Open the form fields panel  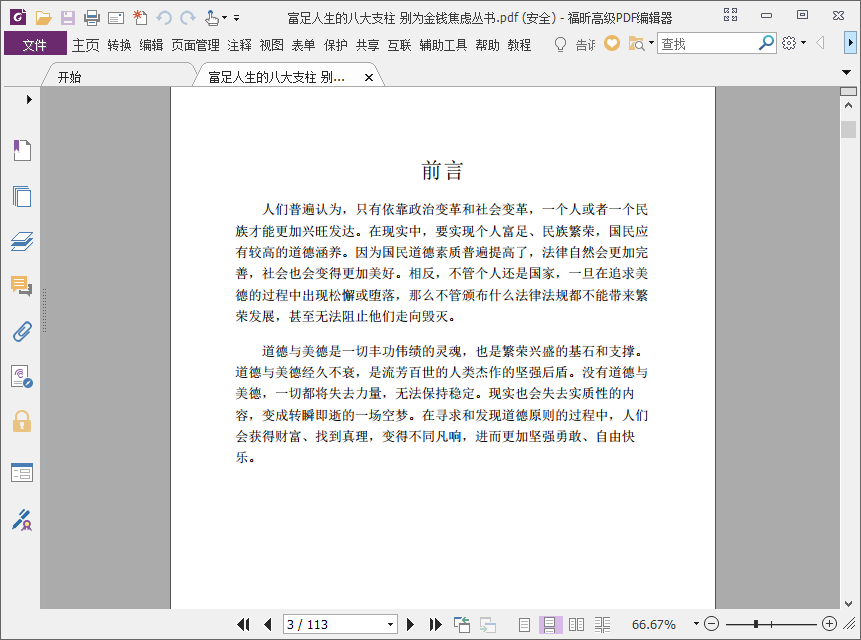22,472
